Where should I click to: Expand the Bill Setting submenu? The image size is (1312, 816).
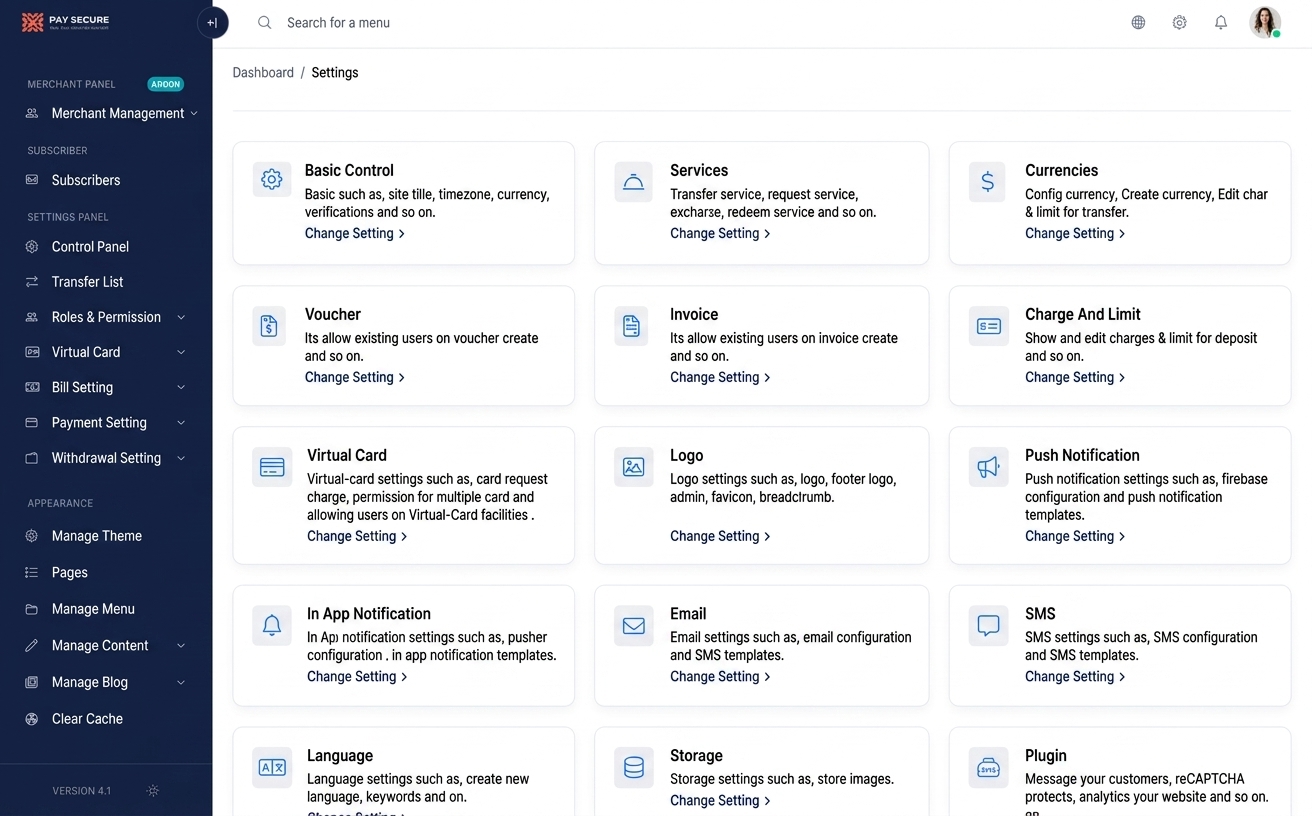(106, 387)
